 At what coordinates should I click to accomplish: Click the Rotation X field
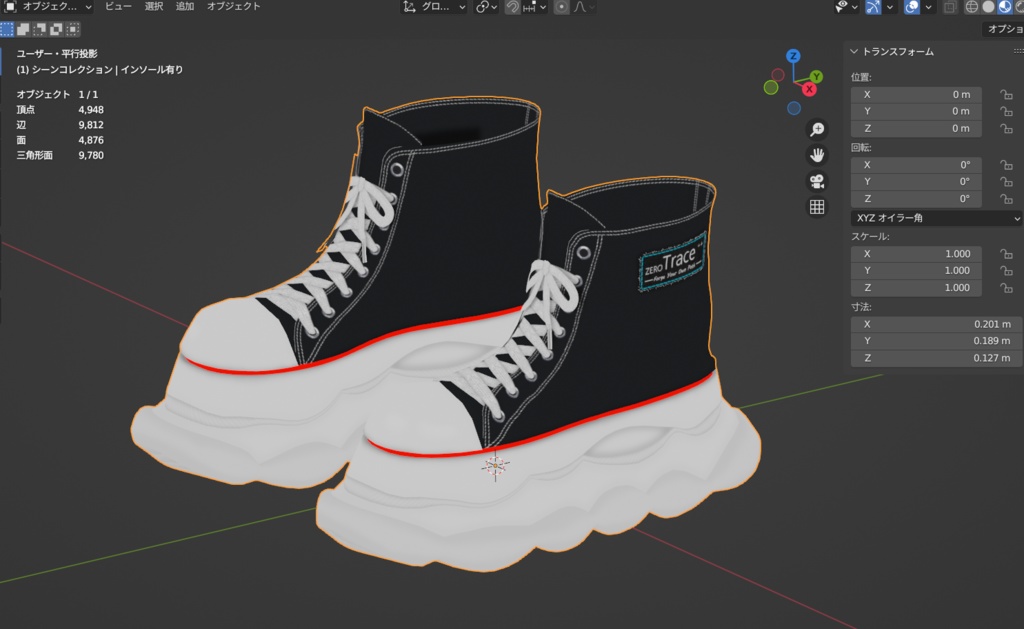coord(916,165)
